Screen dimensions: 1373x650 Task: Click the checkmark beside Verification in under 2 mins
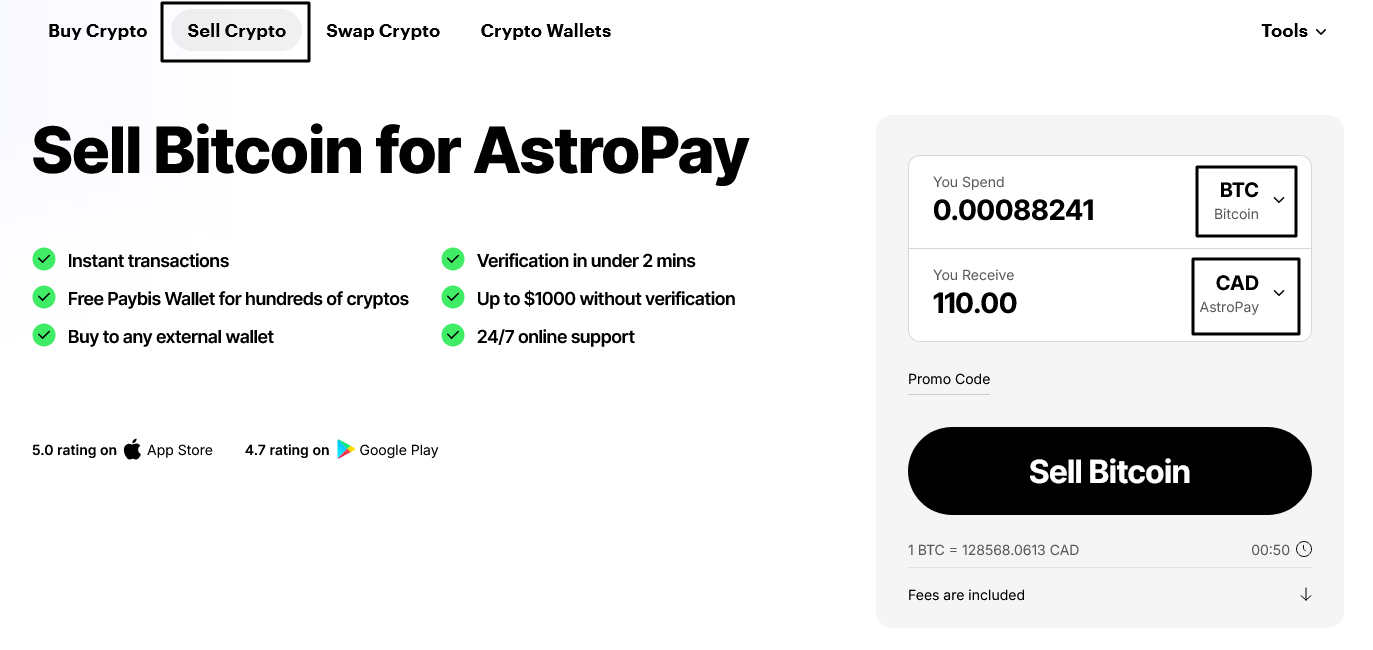pos(452,259)
